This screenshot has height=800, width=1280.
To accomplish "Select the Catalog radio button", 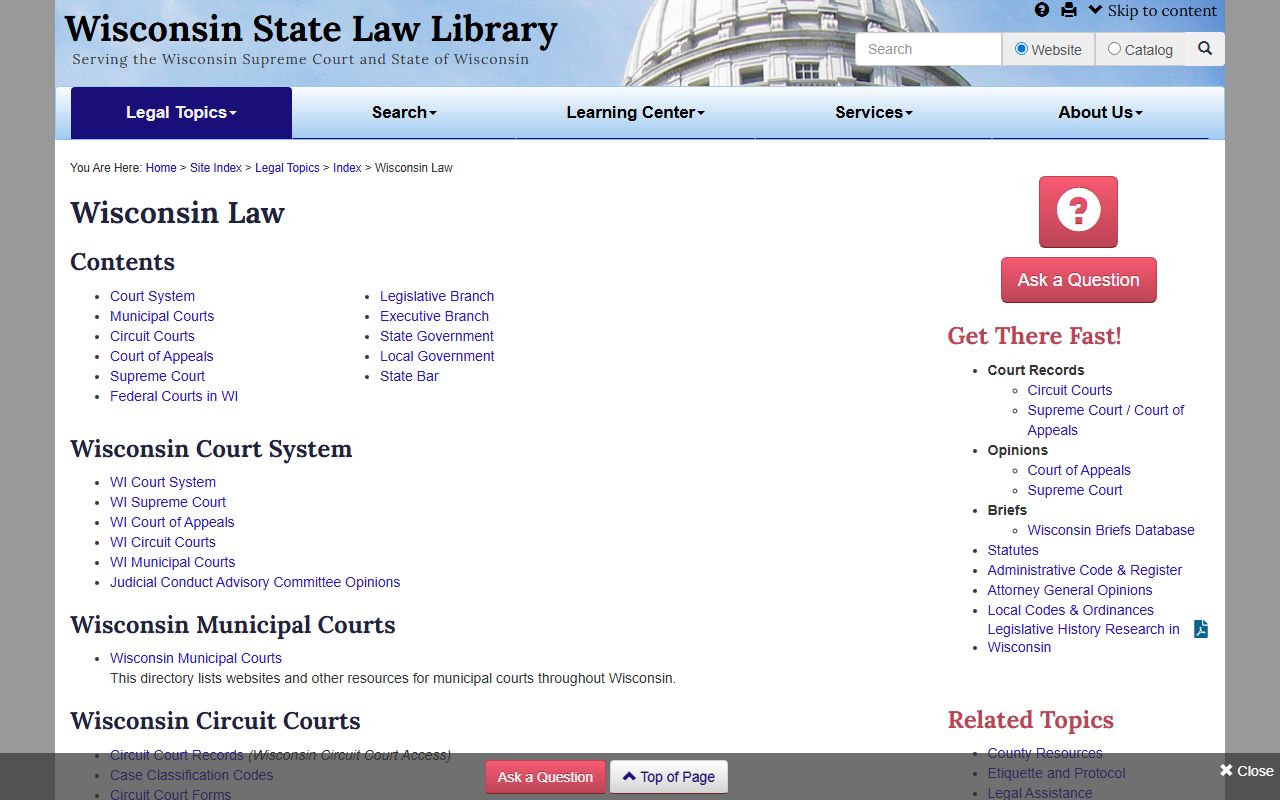I will 1114,48.
